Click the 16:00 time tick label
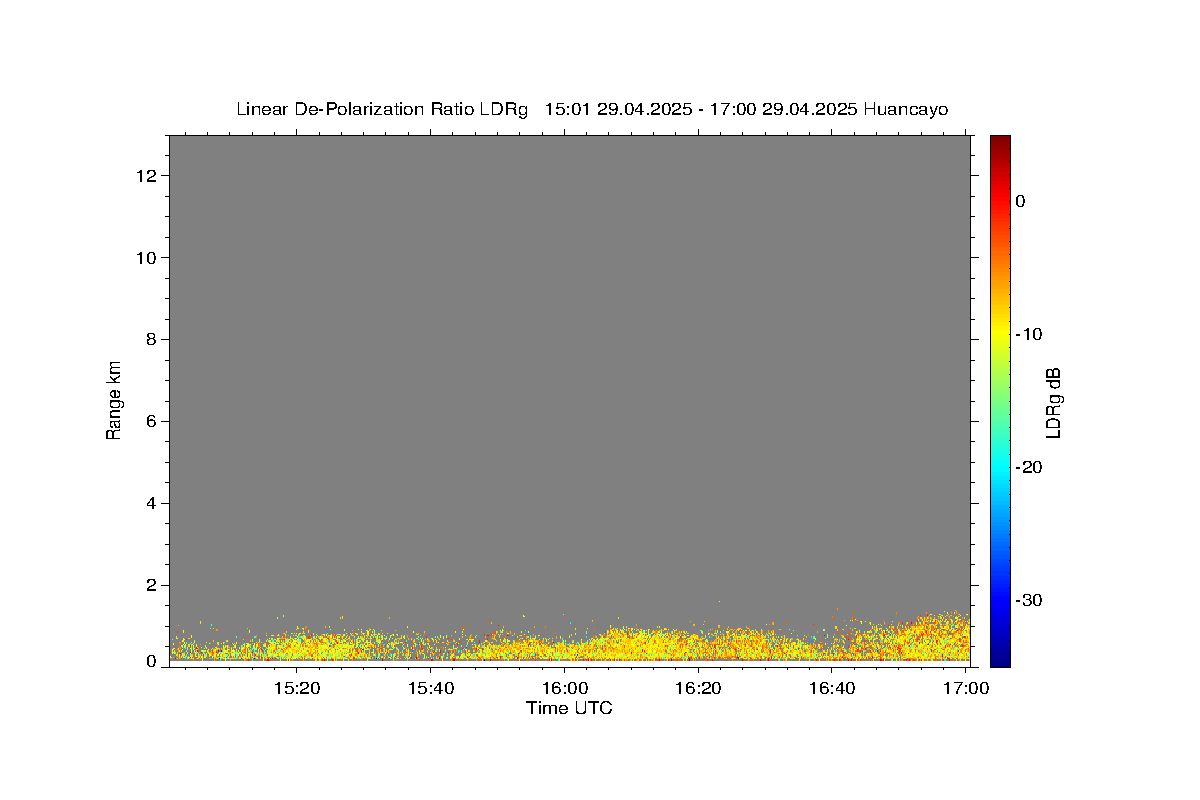 point(564,688)
